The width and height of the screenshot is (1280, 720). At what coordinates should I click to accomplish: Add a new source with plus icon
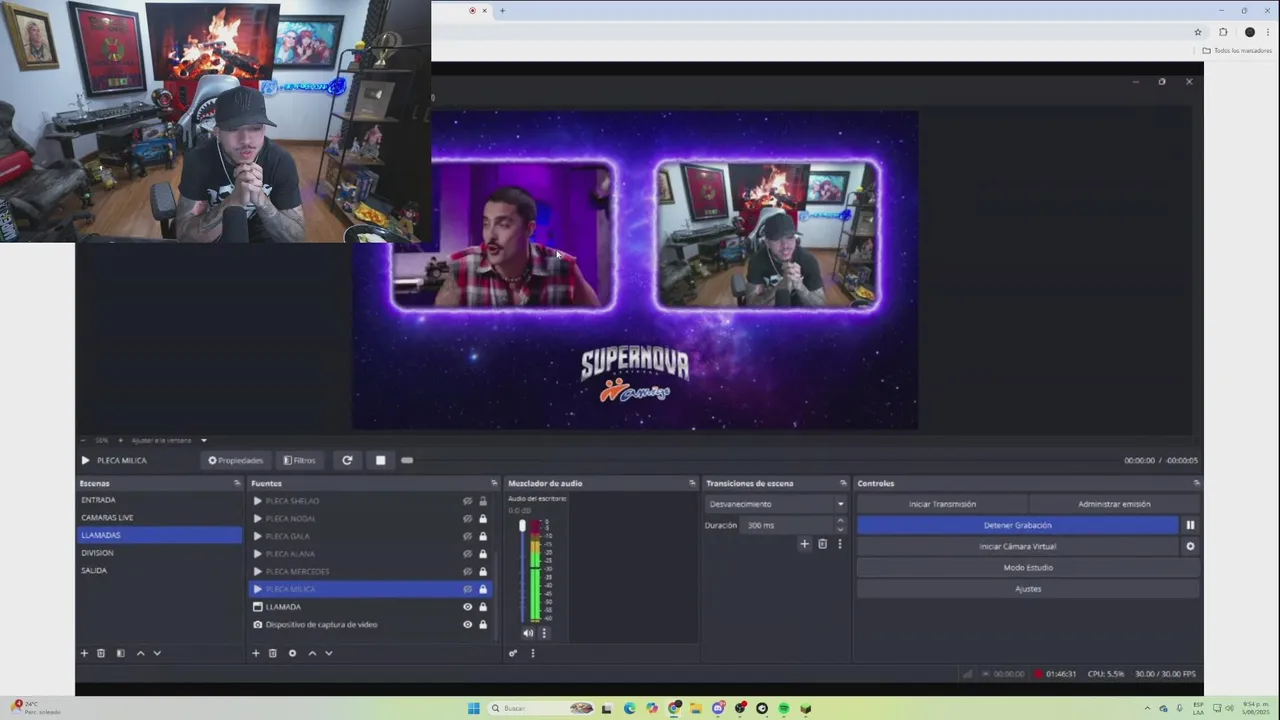pyautogui.click(x=255, y=653)
